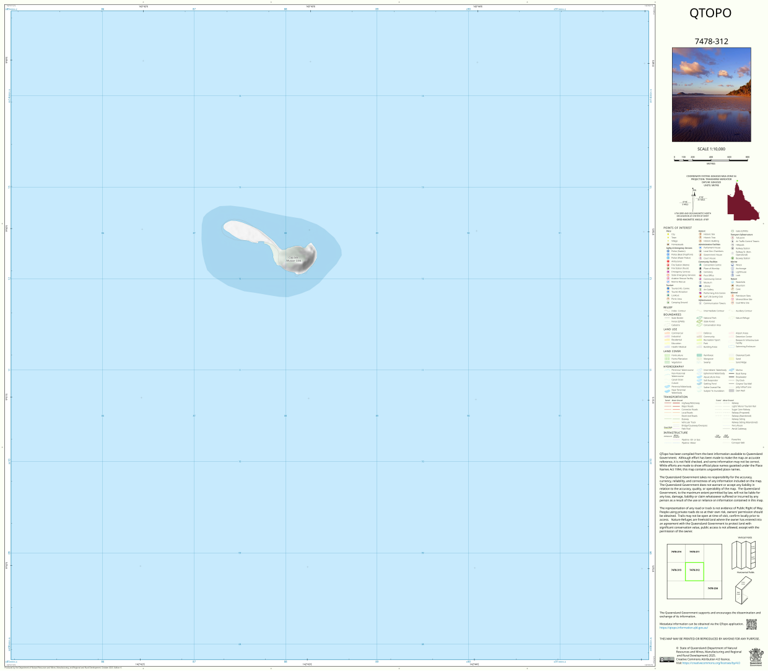
Task: Open the beach sunset cover photo
Action: click(711, 95)
